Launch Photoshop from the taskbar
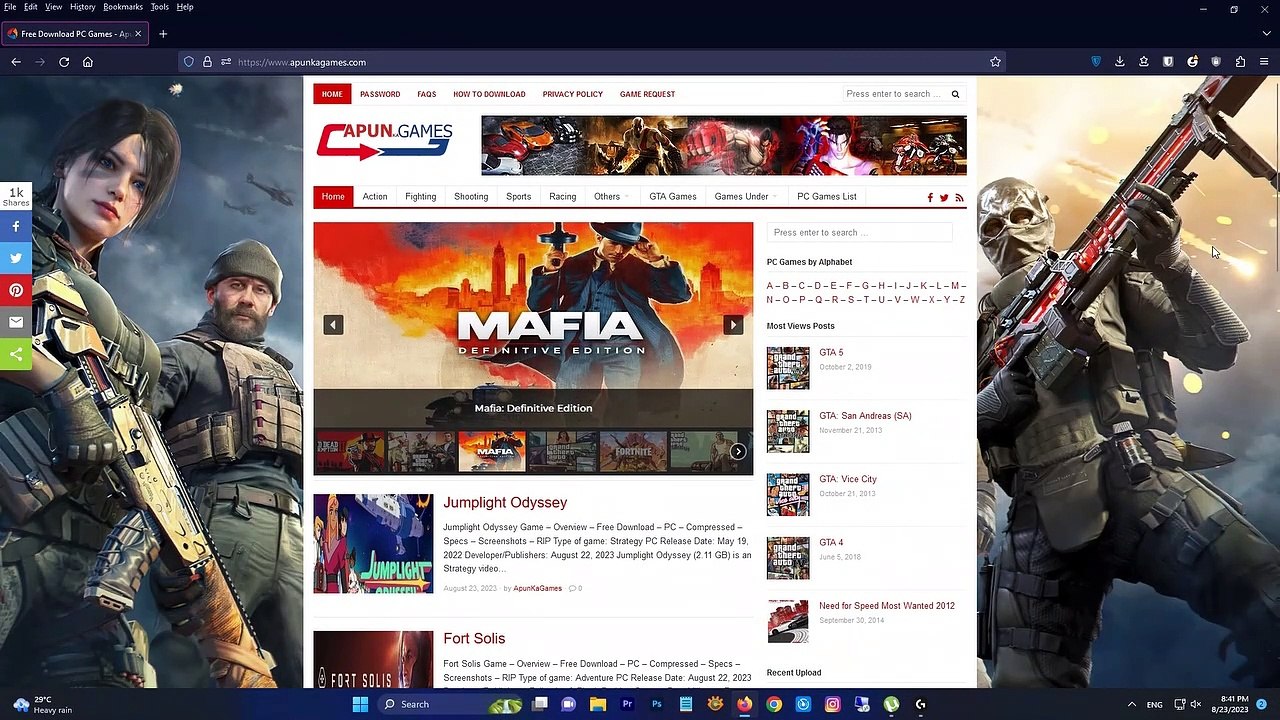 [657, 704]
